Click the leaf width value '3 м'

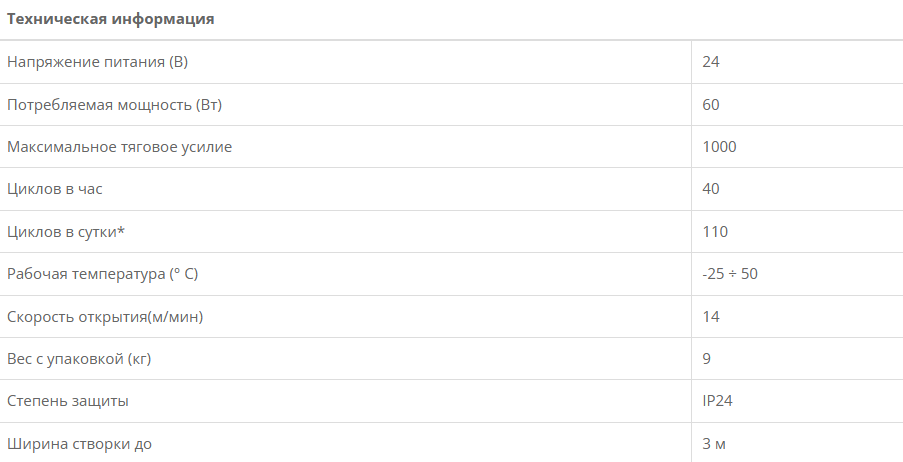pyautogui.click(x=714, y=443)
